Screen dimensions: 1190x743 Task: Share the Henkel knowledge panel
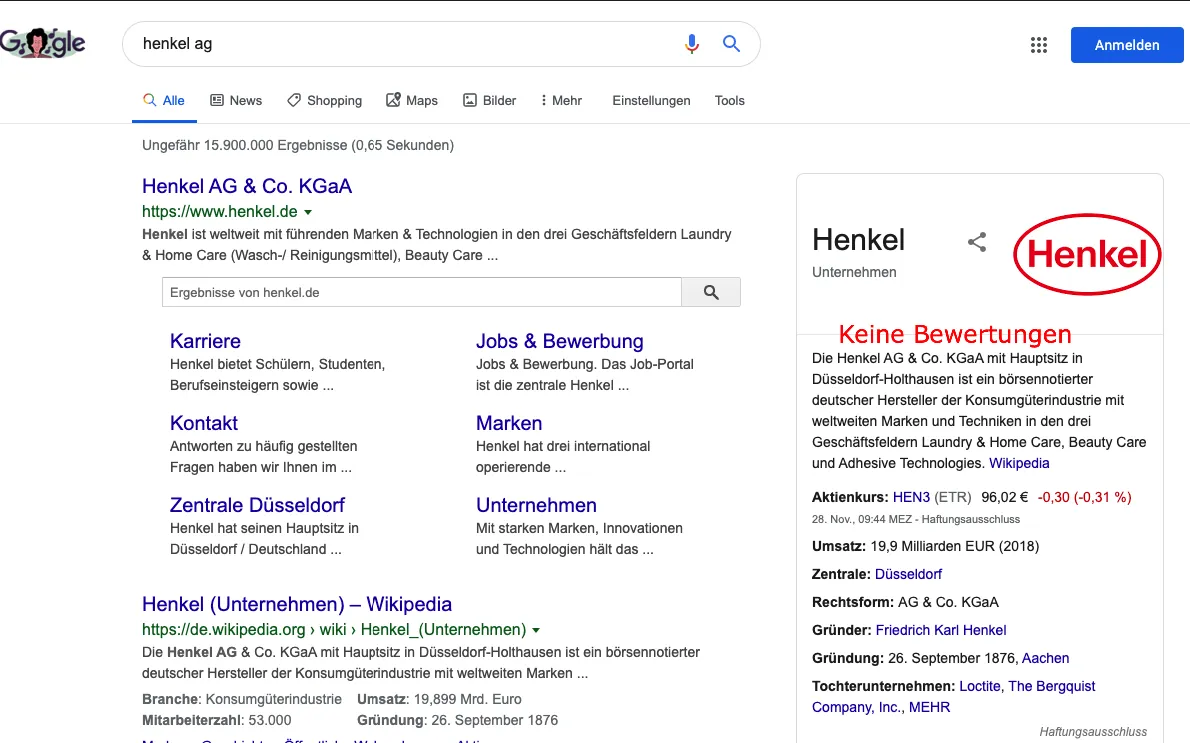pyautogui.click(x=977, y=242)
